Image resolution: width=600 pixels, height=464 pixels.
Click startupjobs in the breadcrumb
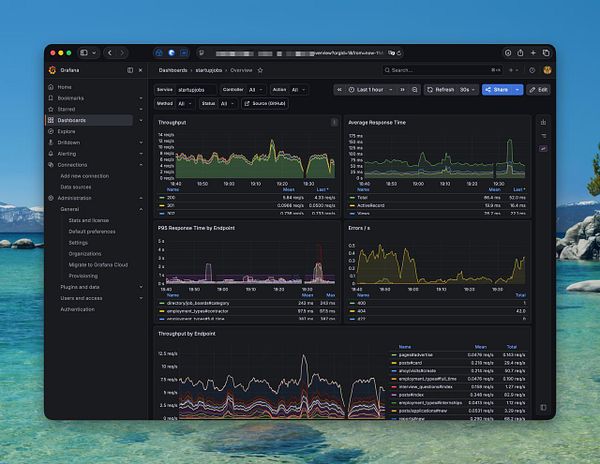(209, 70)
